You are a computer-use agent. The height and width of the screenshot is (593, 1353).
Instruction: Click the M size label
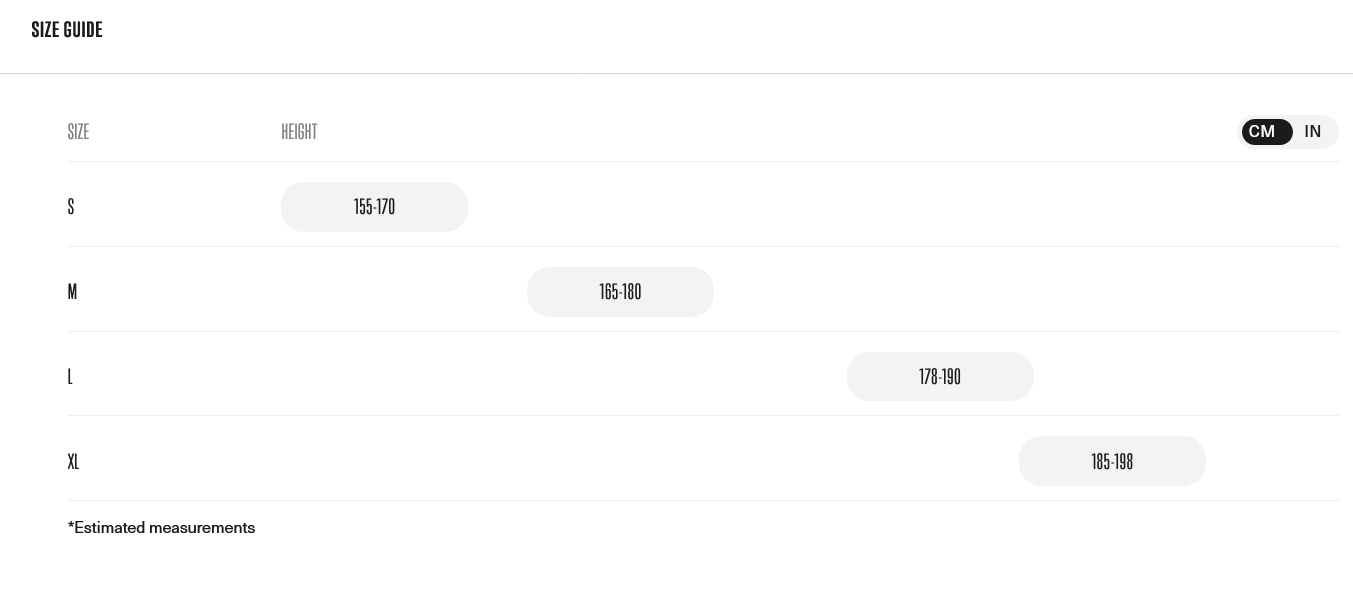point(72,292)
